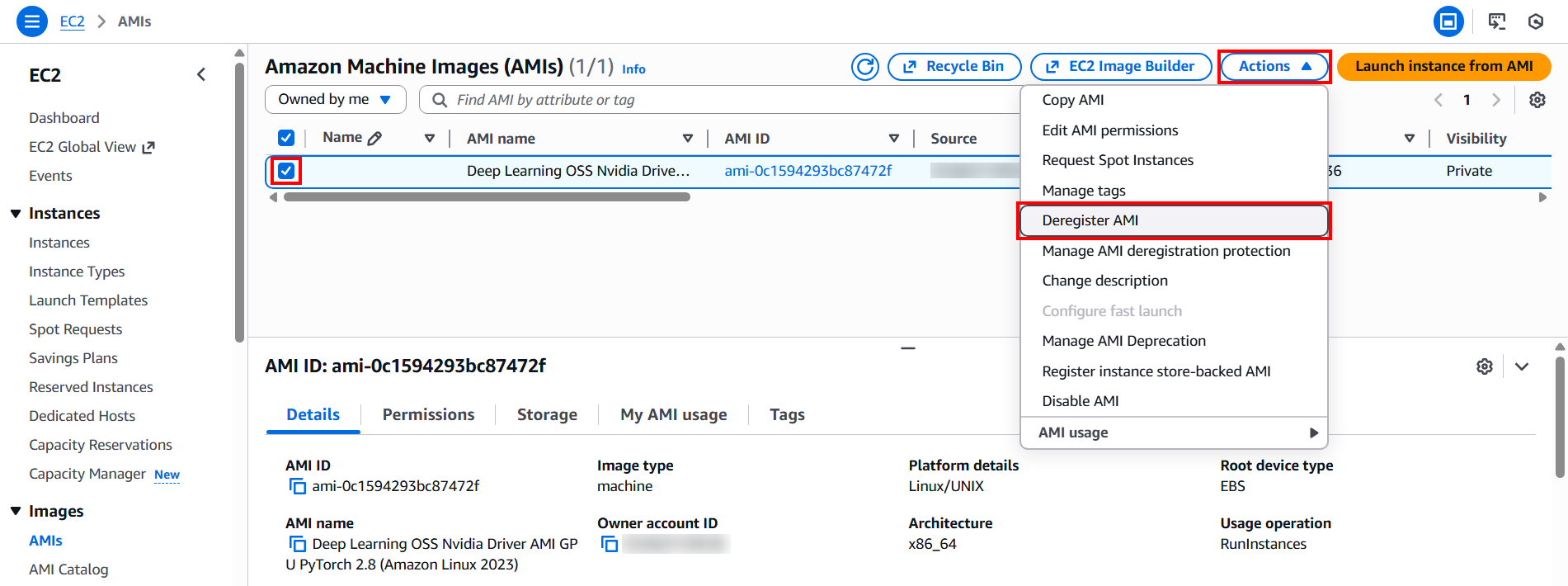1568x586 pixels.
Task: Open details panel settings gear icon
Action: pos(1484,366)
